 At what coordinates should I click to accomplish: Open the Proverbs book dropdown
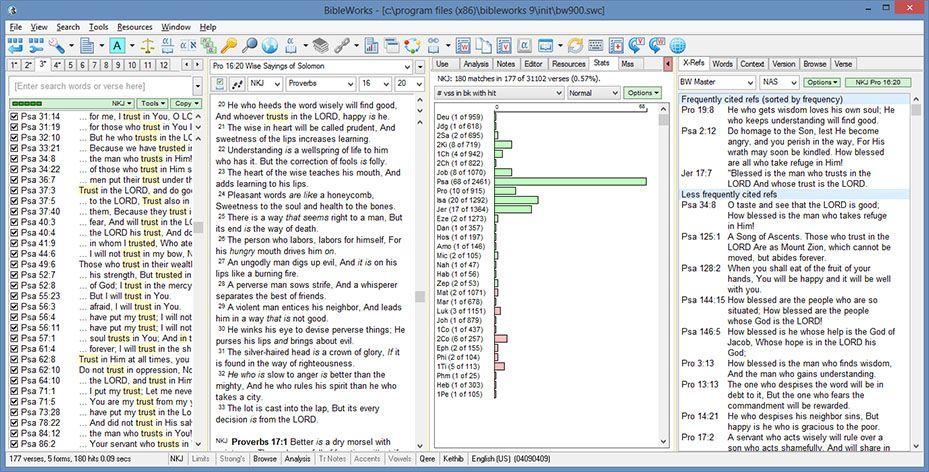click(x=321, y=84)
